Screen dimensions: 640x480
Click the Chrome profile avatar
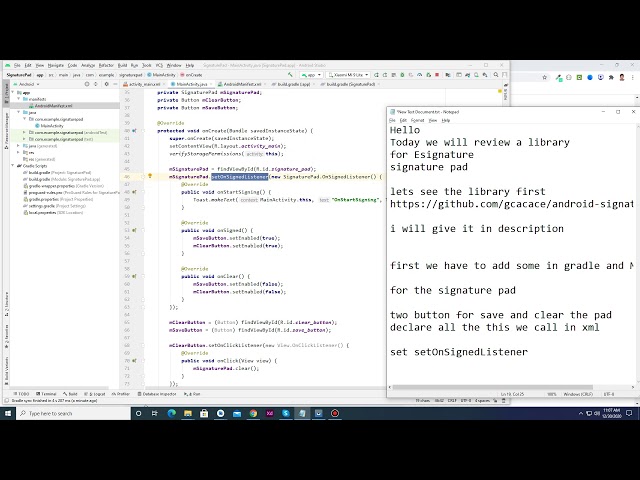tap(622, 77)
